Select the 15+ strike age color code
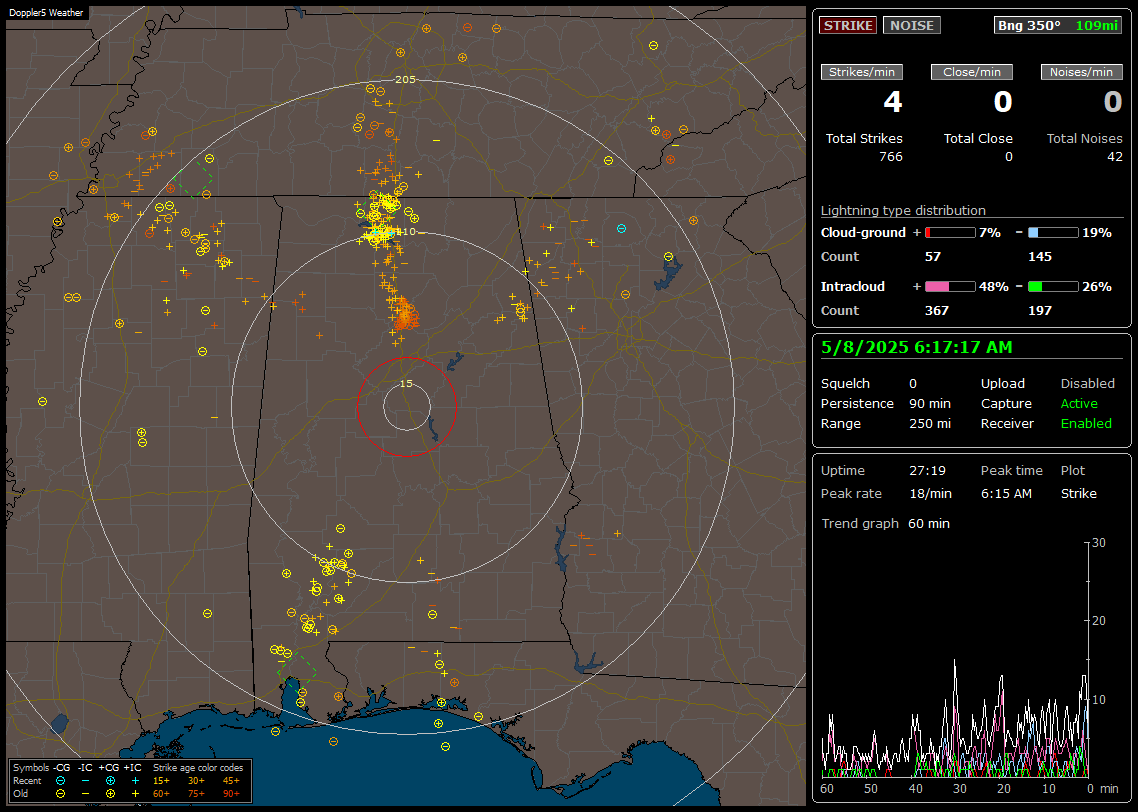The width and height of the screenshot is (1138, 812). [161, 781]
